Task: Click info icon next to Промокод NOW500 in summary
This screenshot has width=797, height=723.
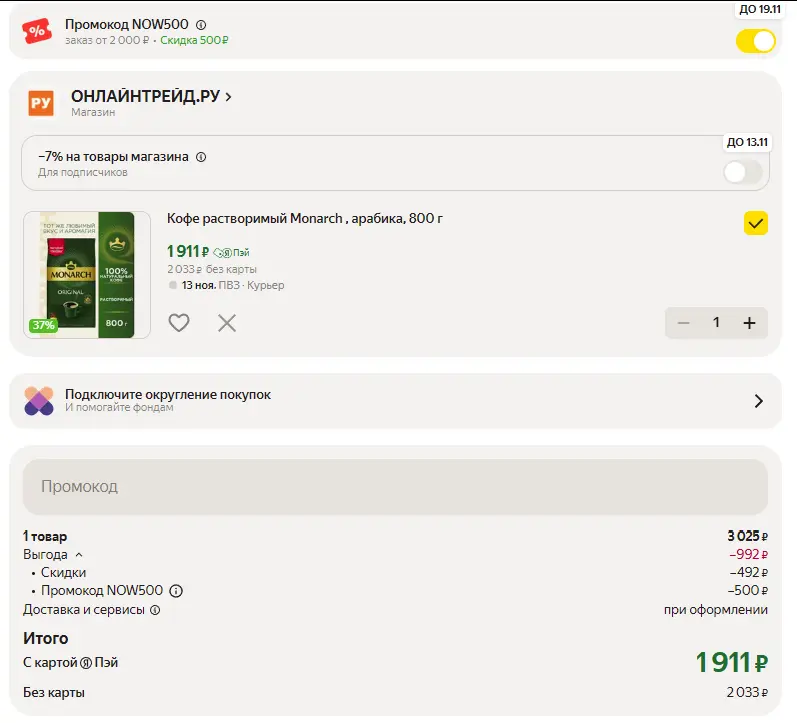Action: tap(176, 591)
